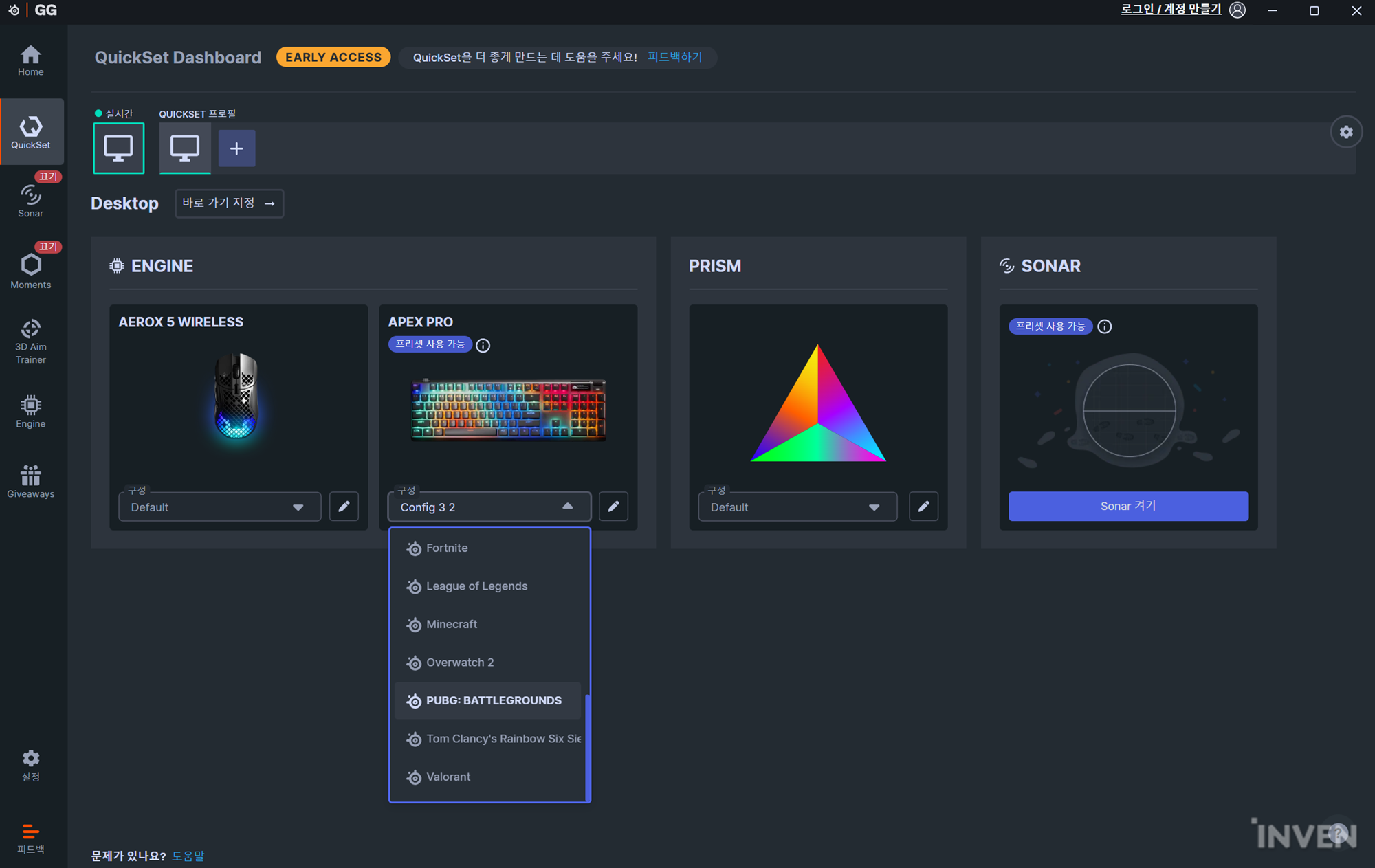Click the 로그인 / 계정 만들기 link

(1171, 10)
